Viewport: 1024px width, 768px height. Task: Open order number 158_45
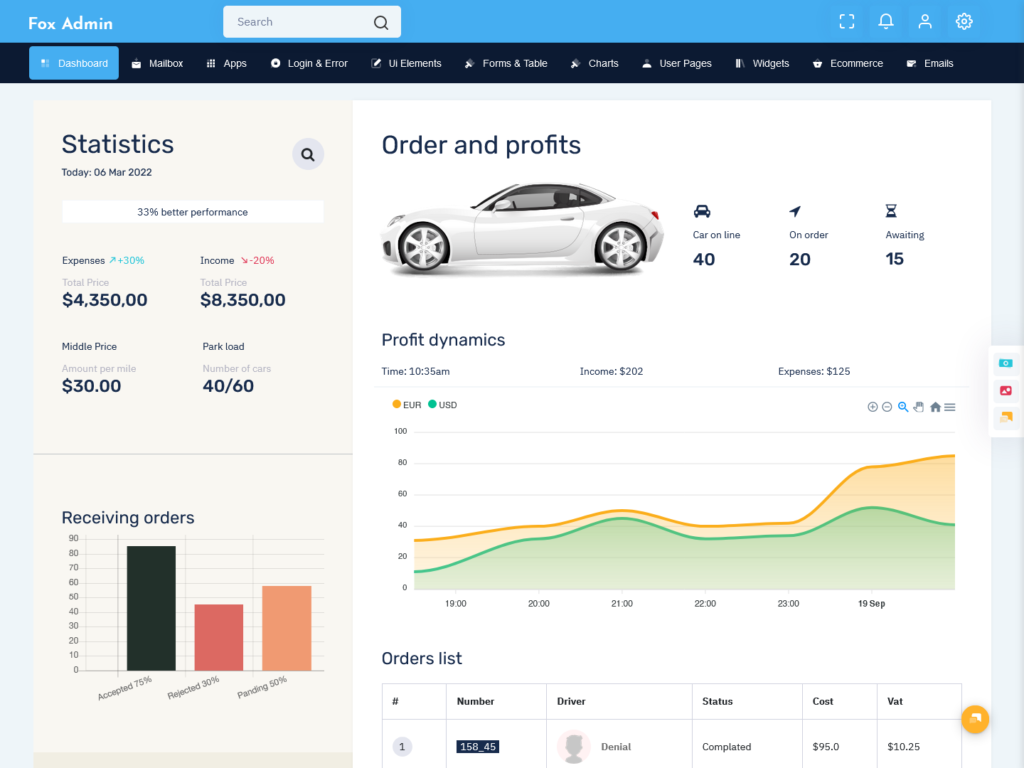click(x=478, y=746)
